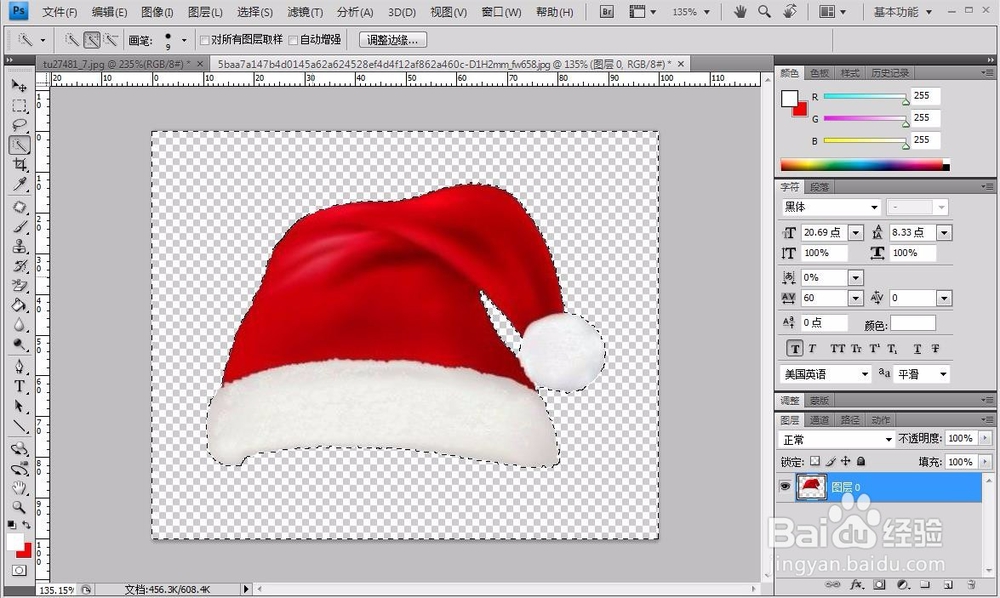Switch to the 历史记录 tab
1000x598 pixels.
[x=890, y=73]
